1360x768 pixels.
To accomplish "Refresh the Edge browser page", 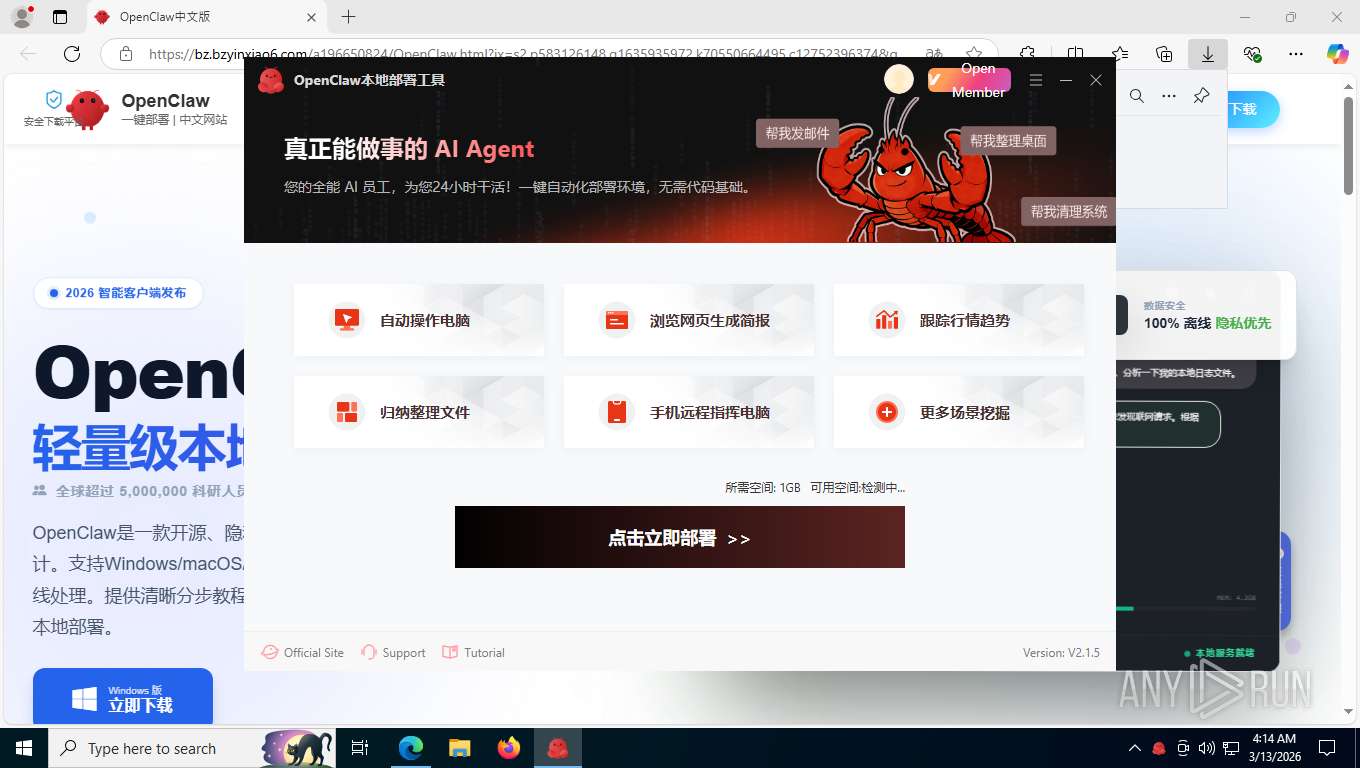I will tap(72, 54).
